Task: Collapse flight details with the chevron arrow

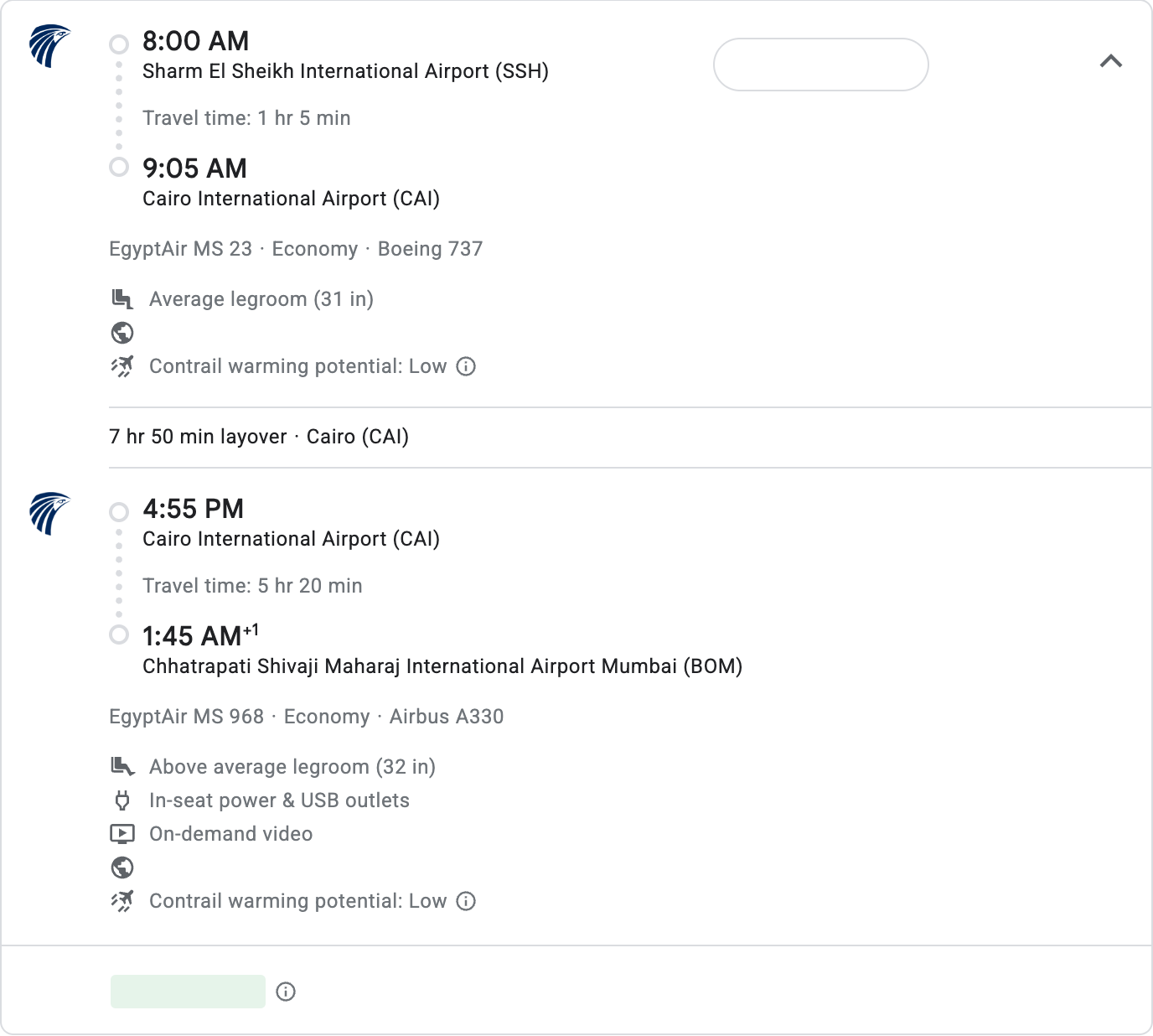Action: click(x=1110, y=61)
